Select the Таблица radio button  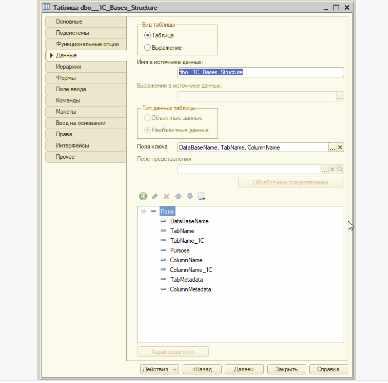147,35
